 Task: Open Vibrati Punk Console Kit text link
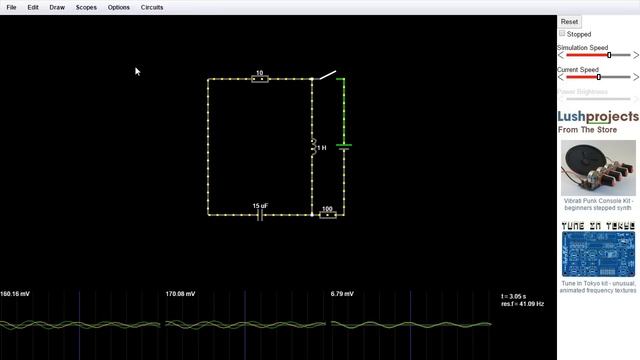coord(598,204)
